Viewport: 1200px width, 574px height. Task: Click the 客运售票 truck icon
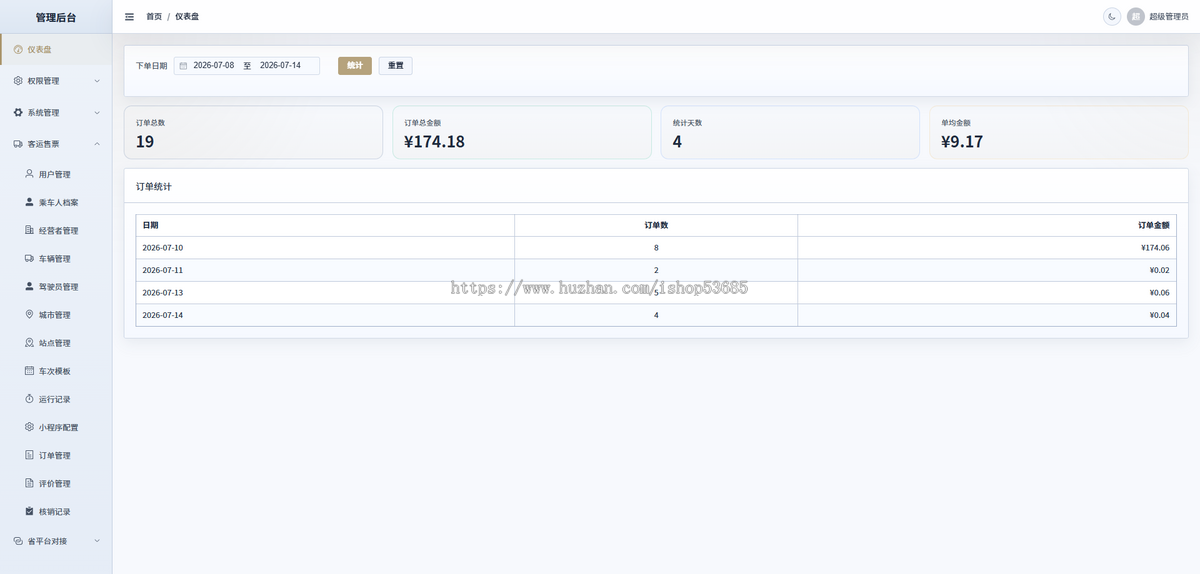[x=18, y=144]
